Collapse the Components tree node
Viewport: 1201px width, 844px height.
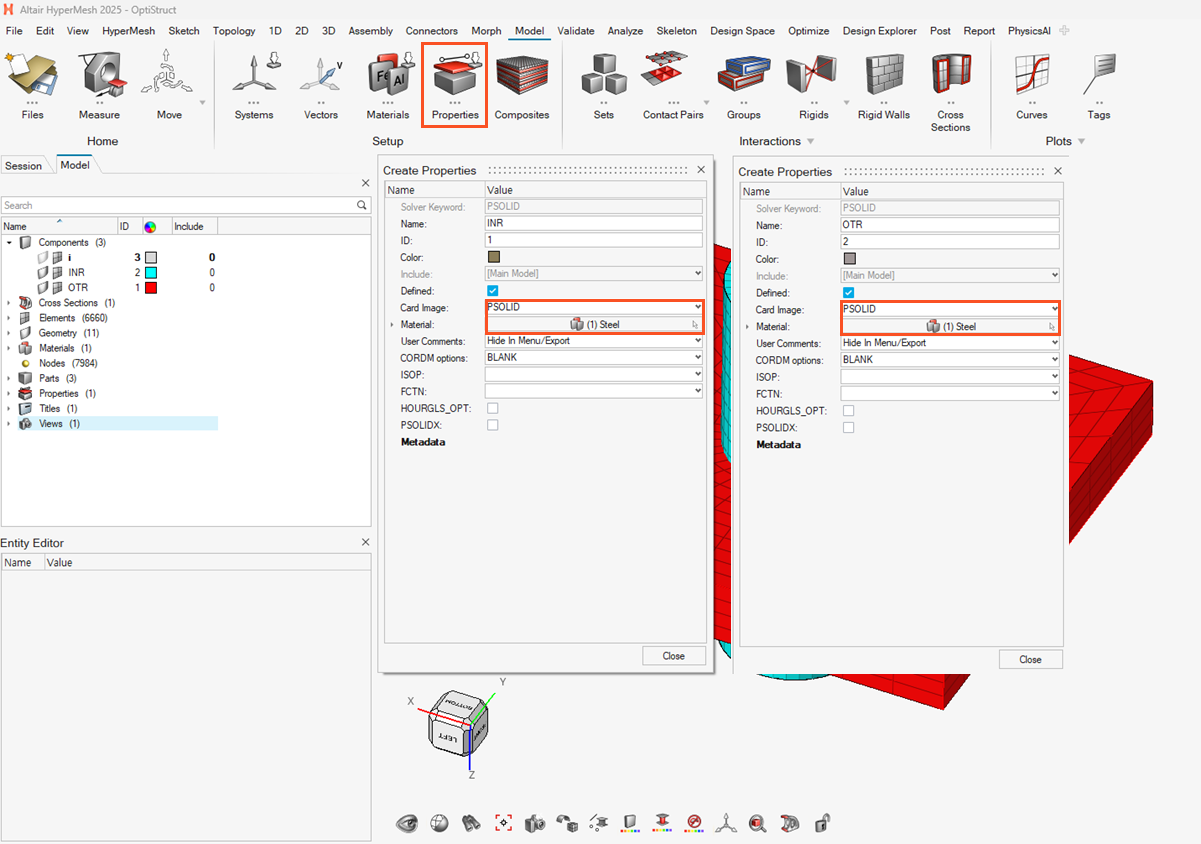(9, 243)
